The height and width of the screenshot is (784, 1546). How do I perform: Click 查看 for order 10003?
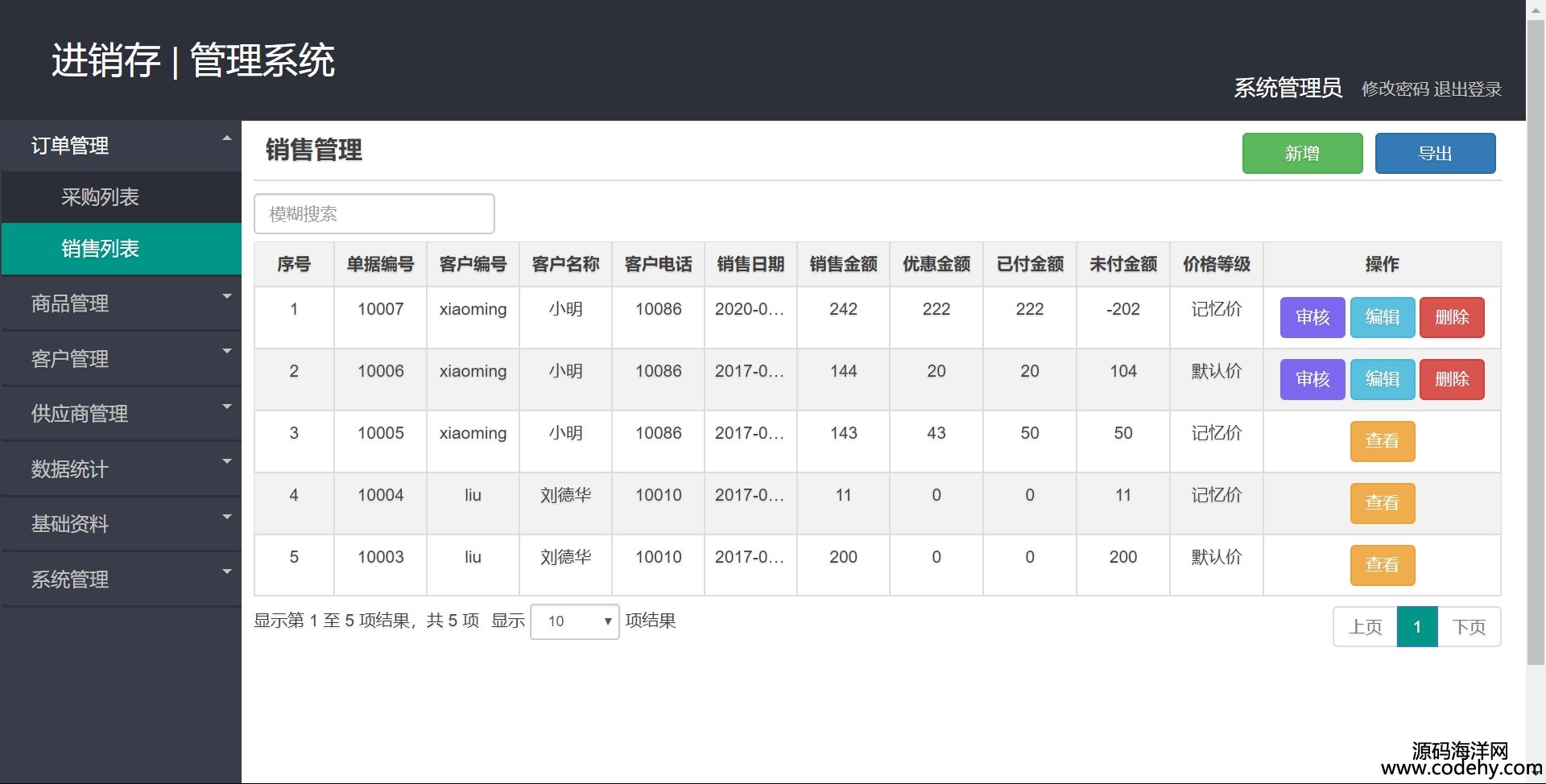coord(1383,565)
